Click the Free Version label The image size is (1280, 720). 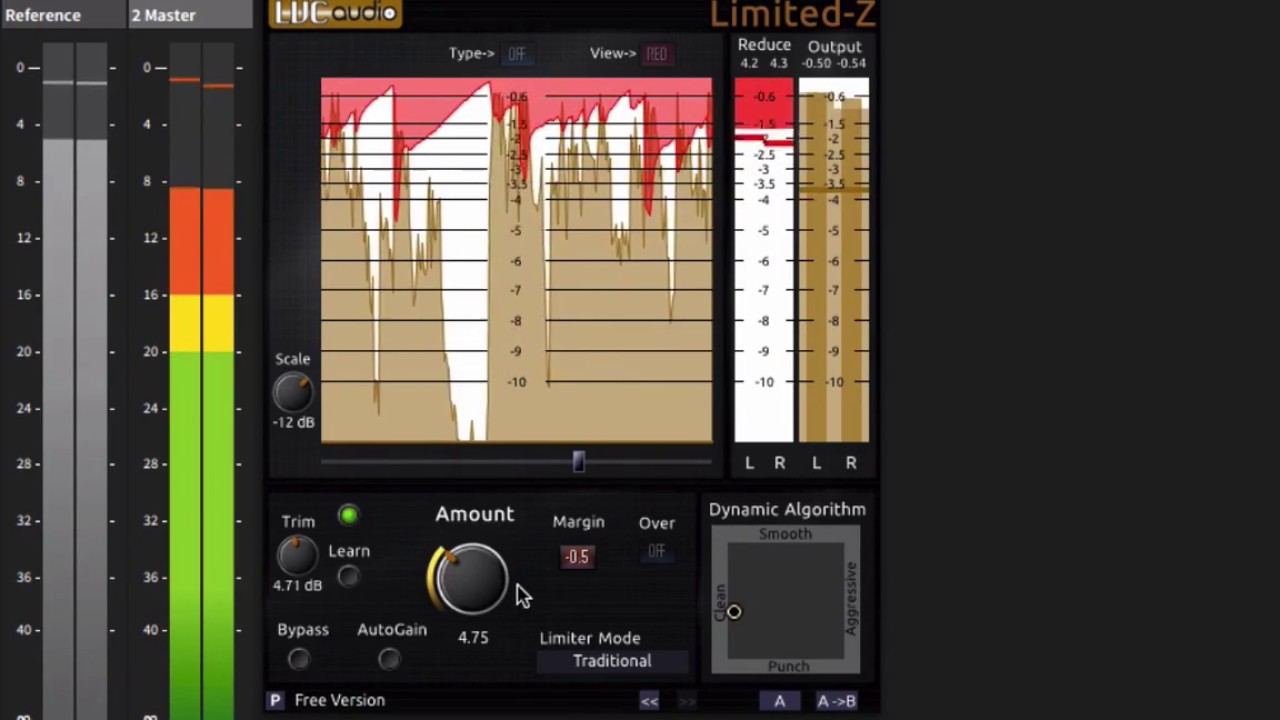(340, 700)
